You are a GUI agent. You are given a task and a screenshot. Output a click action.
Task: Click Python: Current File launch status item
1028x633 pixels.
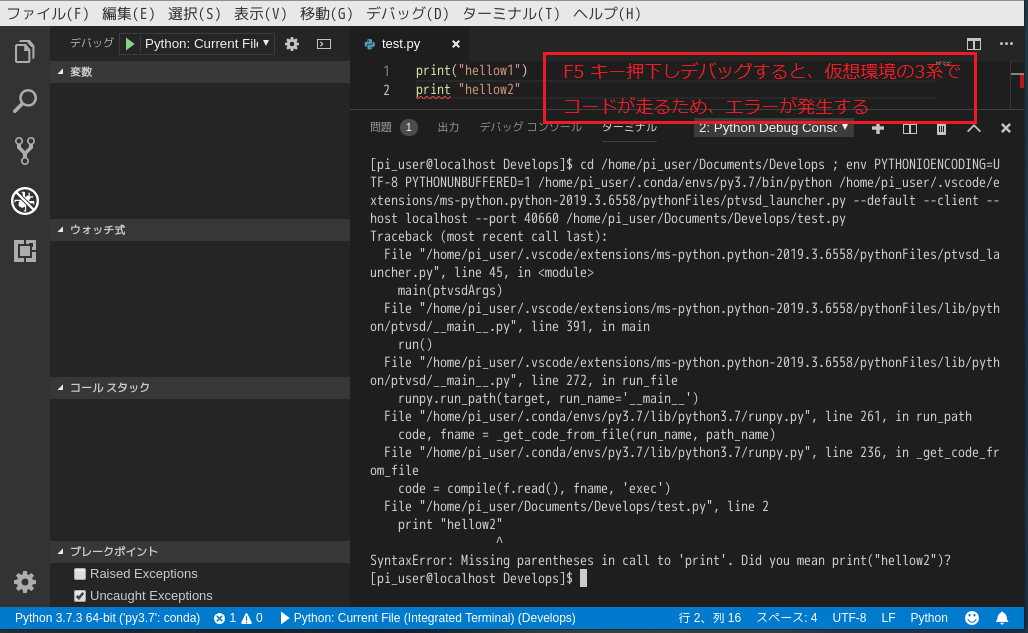click(x=427, y=618)
